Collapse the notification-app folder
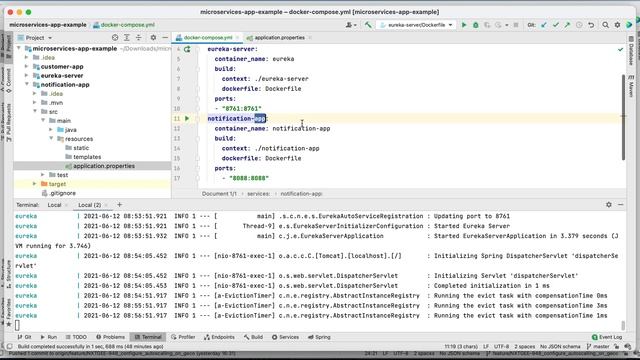Viewport: 640px width, 360px height. pyautogui.click(x=27, y=84)
